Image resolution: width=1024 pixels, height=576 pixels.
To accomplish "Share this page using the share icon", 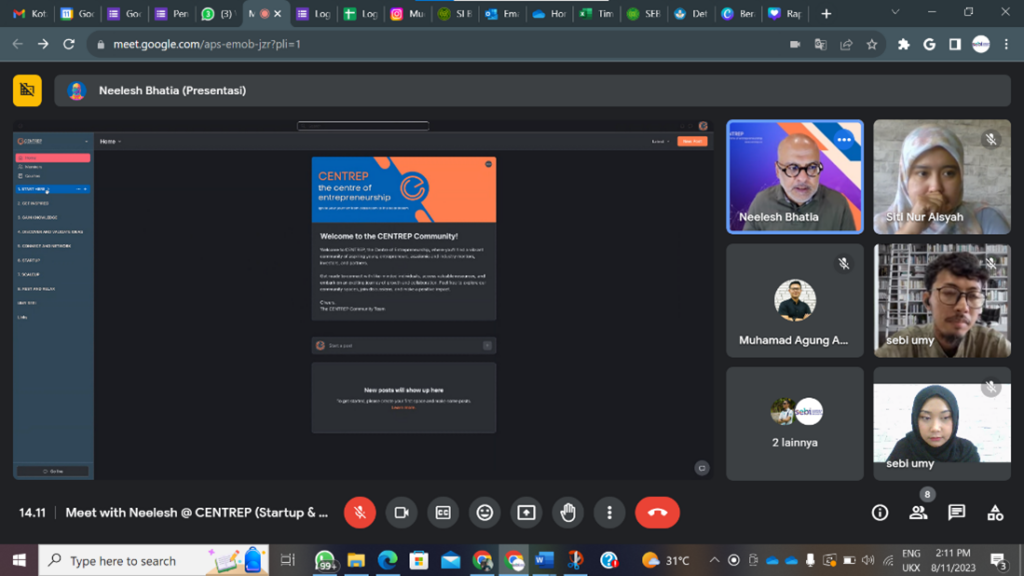I will (846, 44).
